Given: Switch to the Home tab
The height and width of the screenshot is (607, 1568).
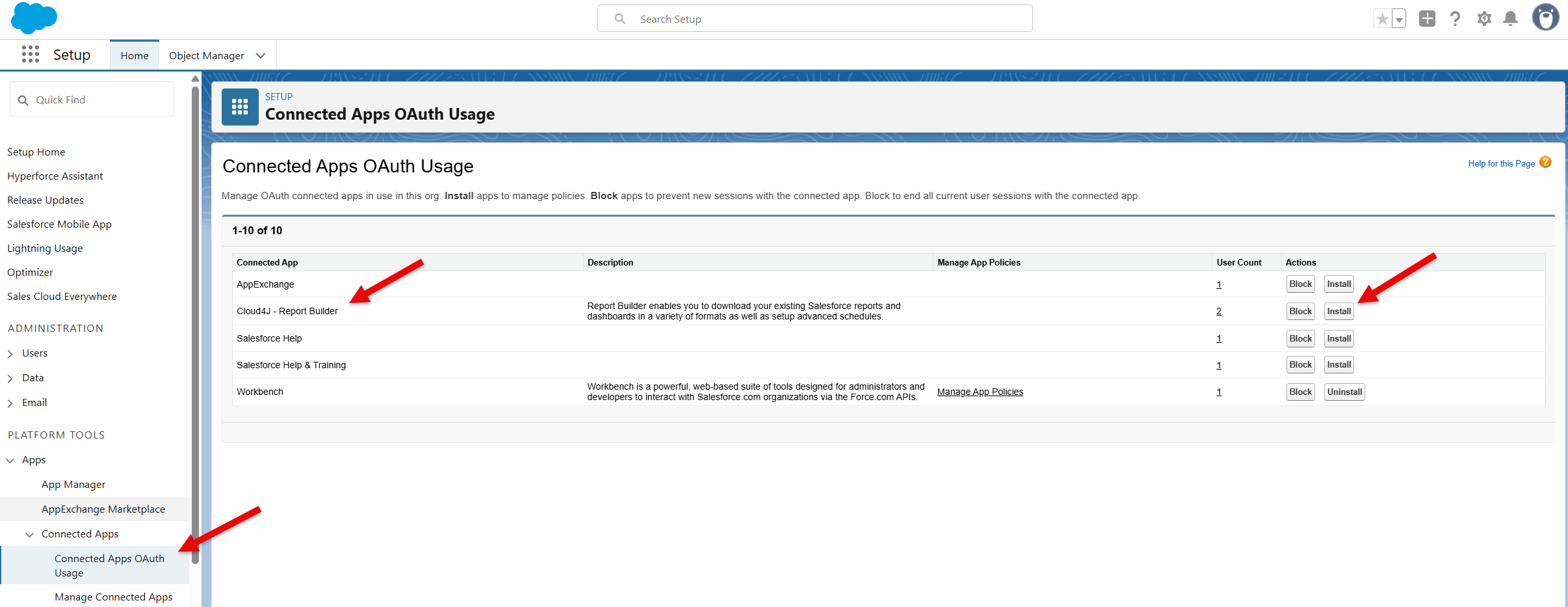Looking at the screenshot, I should [x=135, y=56].
